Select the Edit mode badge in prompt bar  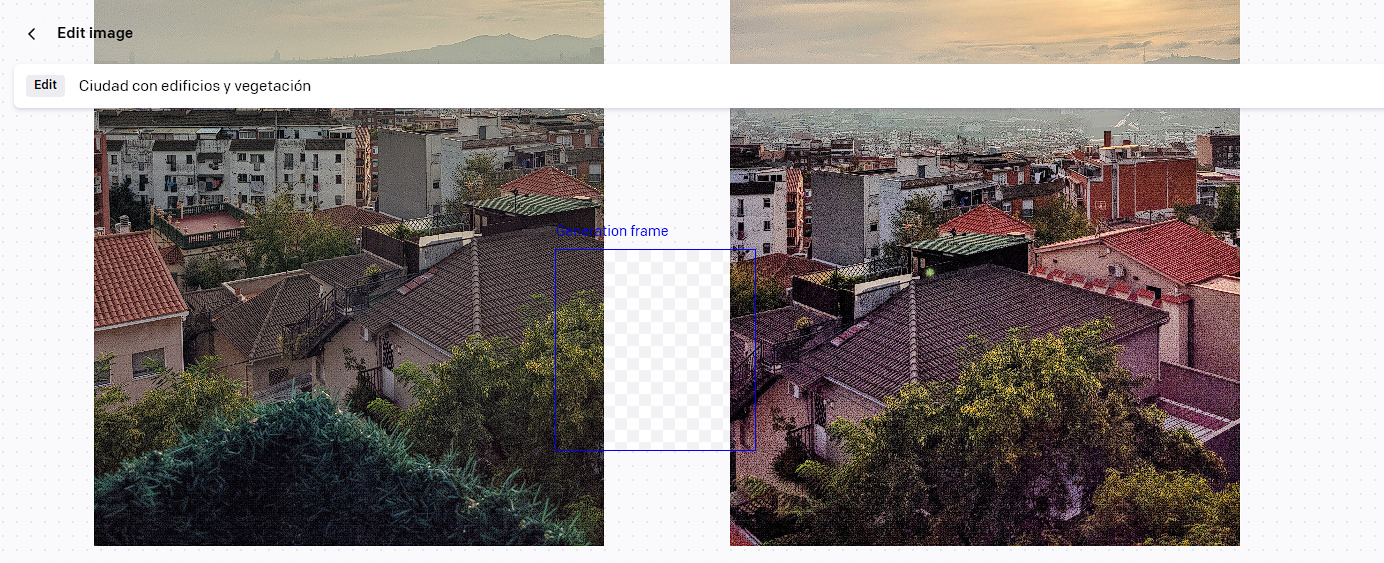[45, 86]
